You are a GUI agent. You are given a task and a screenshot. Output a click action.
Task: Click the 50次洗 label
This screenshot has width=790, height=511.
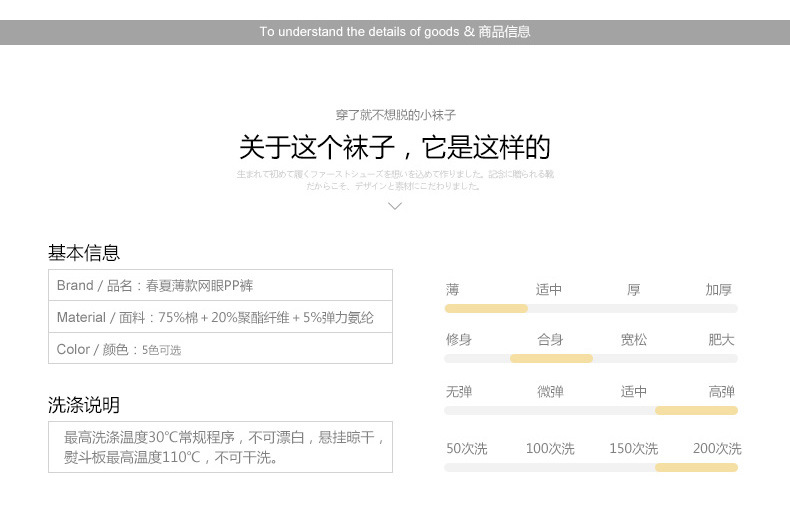tap(467, 449)
